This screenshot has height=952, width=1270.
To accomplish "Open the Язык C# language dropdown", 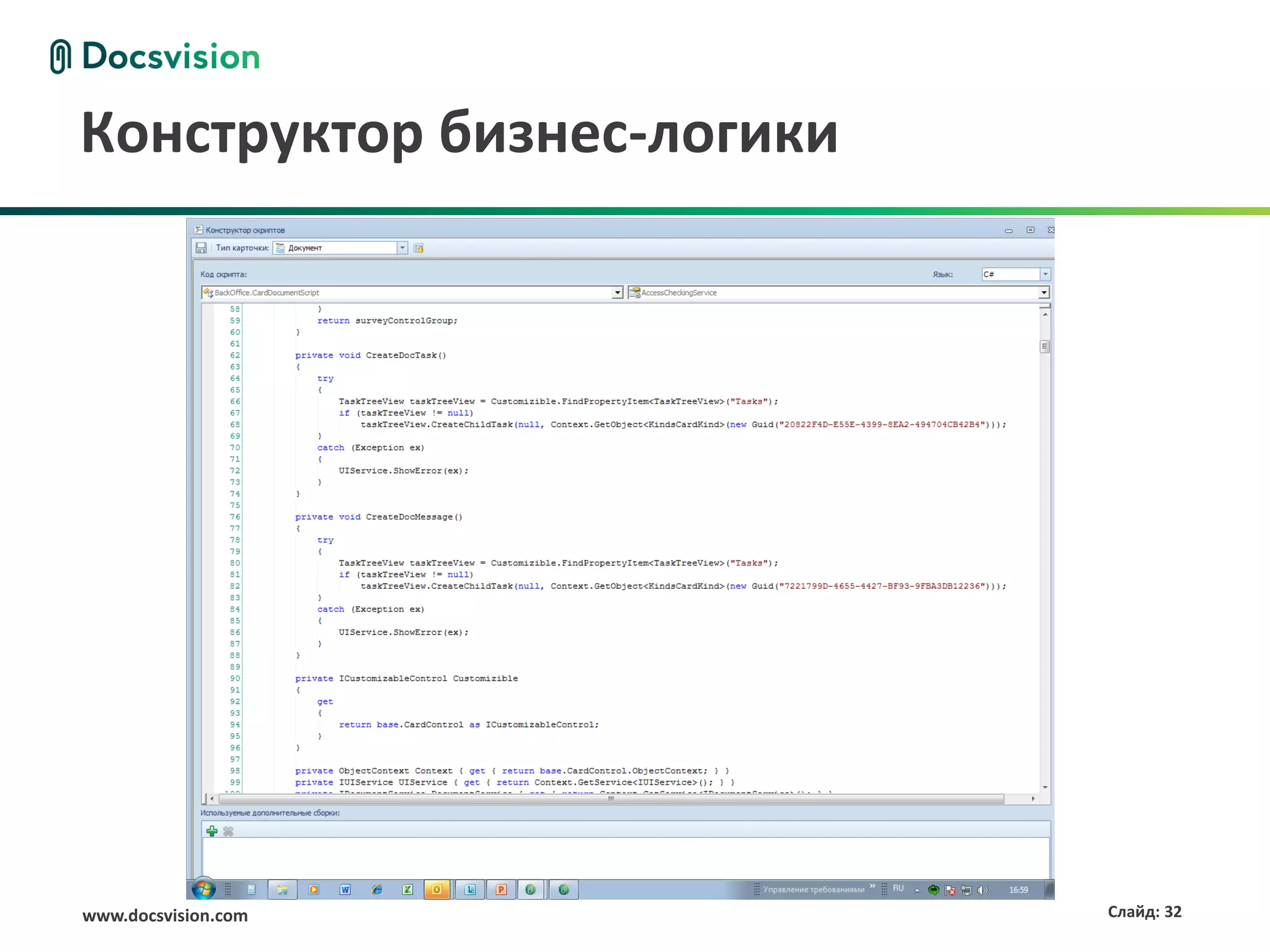I will pyautogui.click(x=1045, y=274).
